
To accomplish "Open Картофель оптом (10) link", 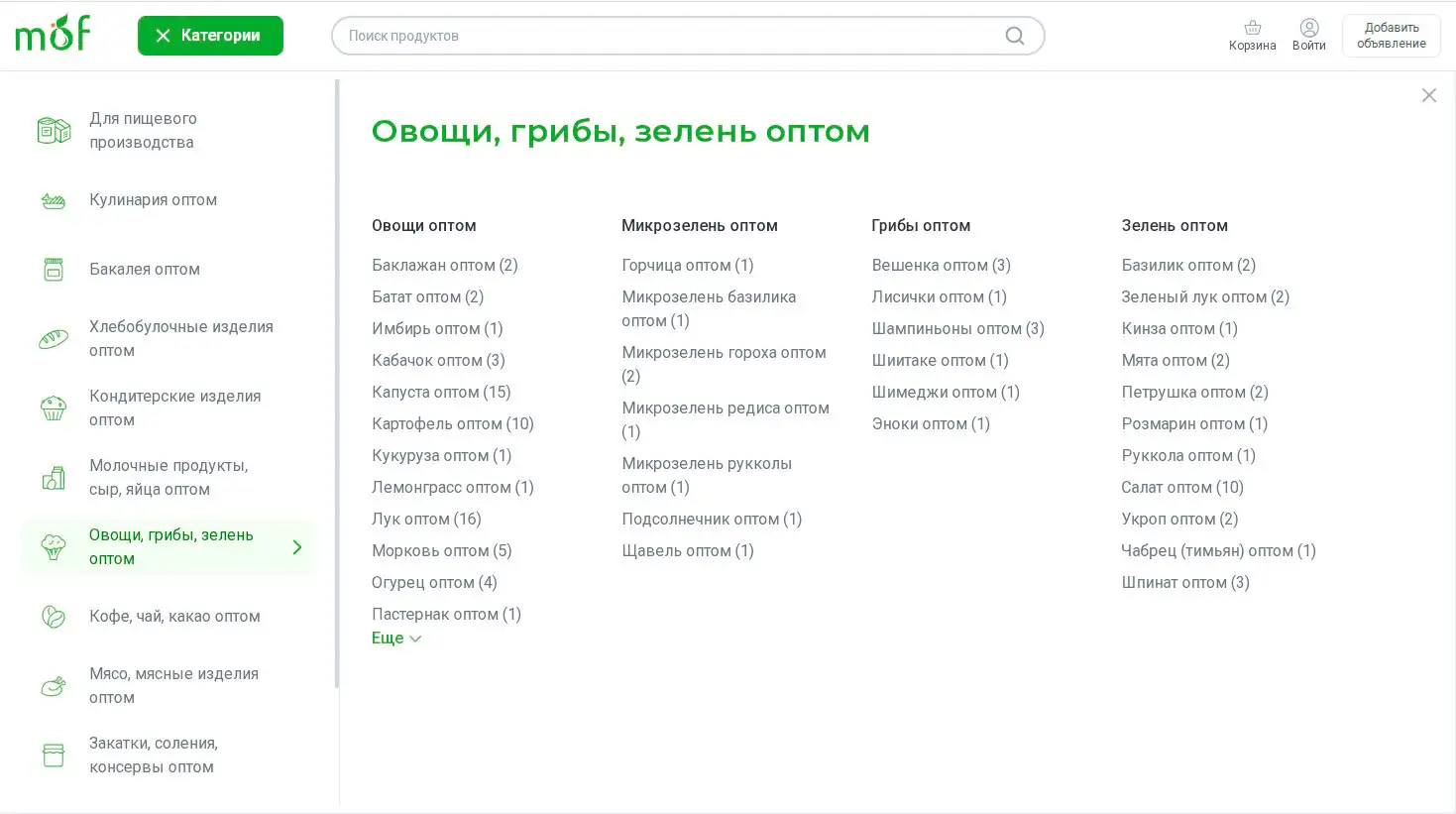I will click(x=453, y=423).
